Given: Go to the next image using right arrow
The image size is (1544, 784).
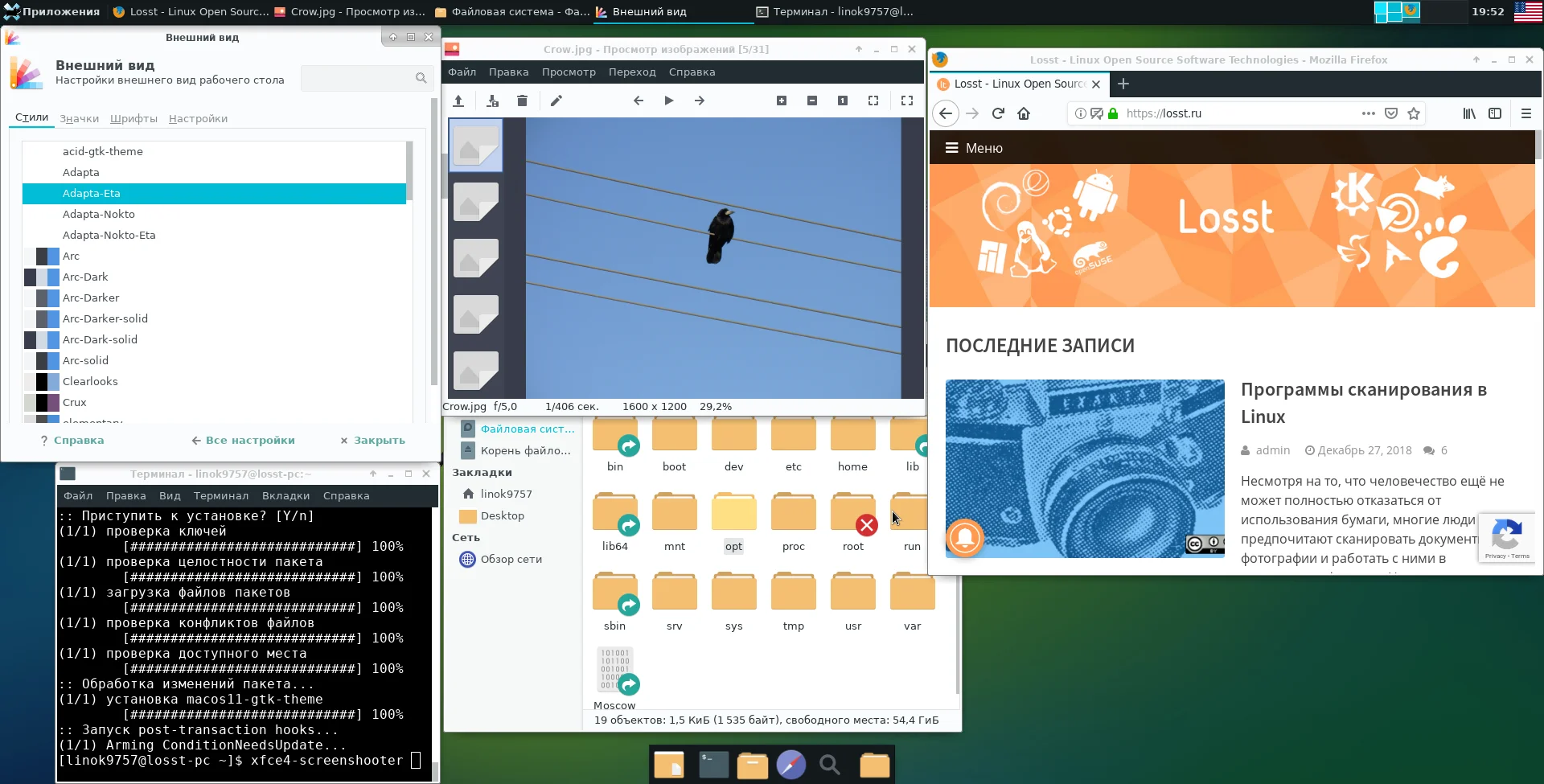Looking at the screenshot, I should (699, 101).
